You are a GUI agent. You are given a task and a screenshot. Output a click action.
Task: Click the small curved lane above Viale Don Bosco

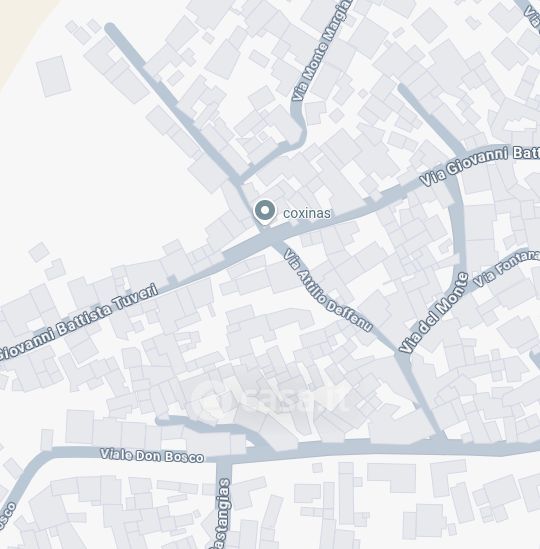212,427
